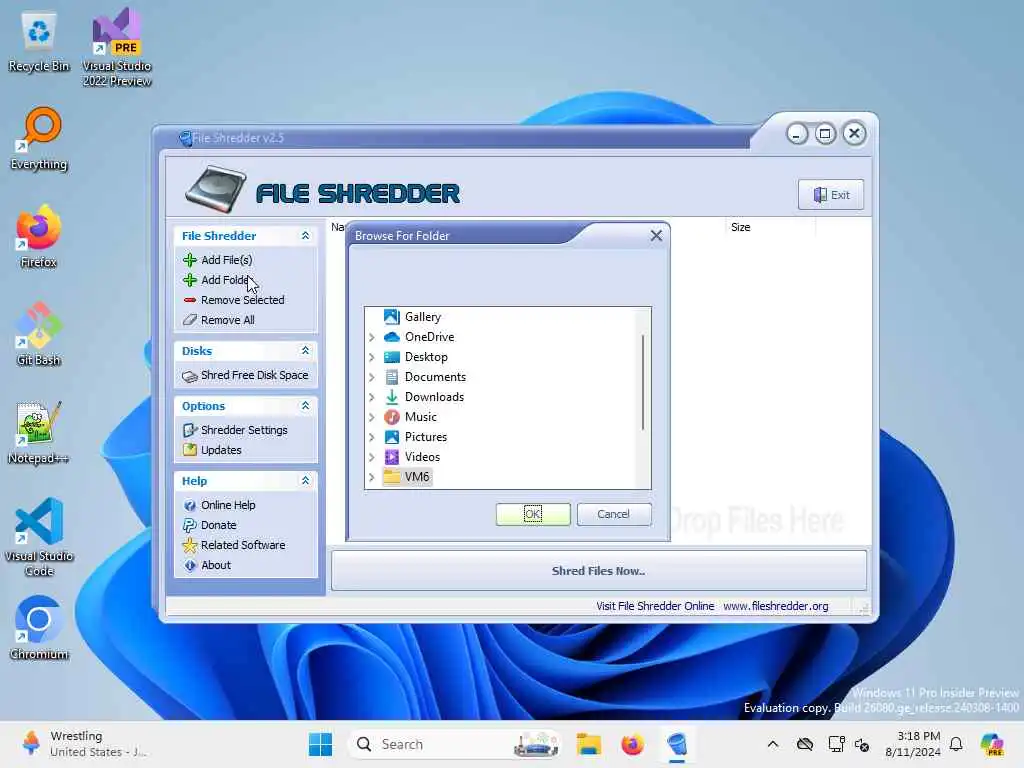Confirm folder with OK button
Viewport: 1024px width, 768px height.
[x=533, y=515]
